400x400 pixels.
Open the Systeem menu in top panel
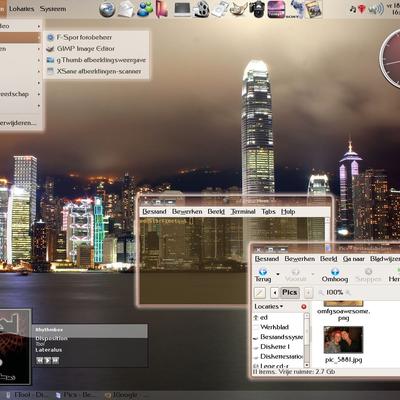[x=53, y=9]
